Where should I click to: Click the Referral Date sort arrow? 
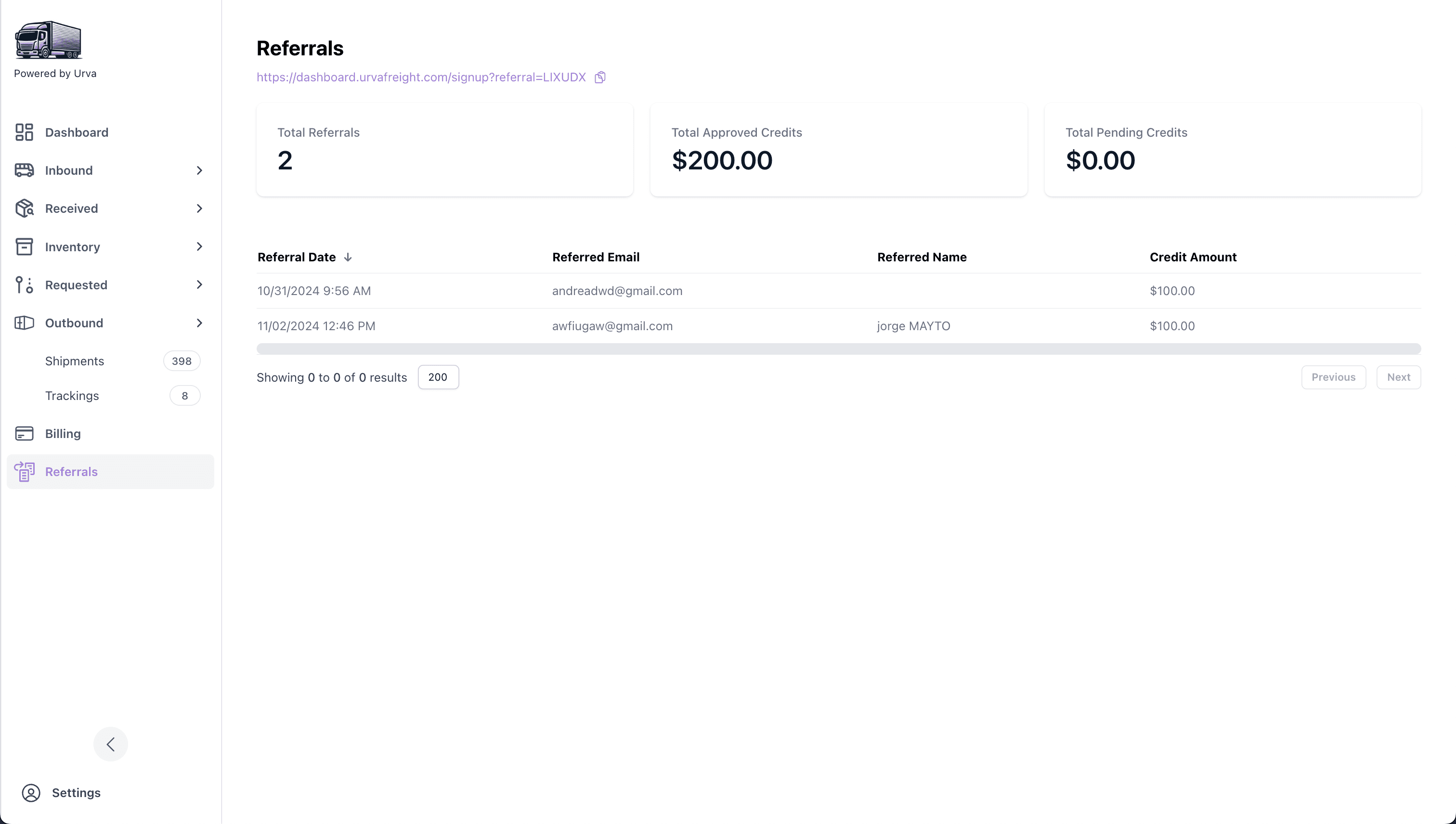click(348, 257)
